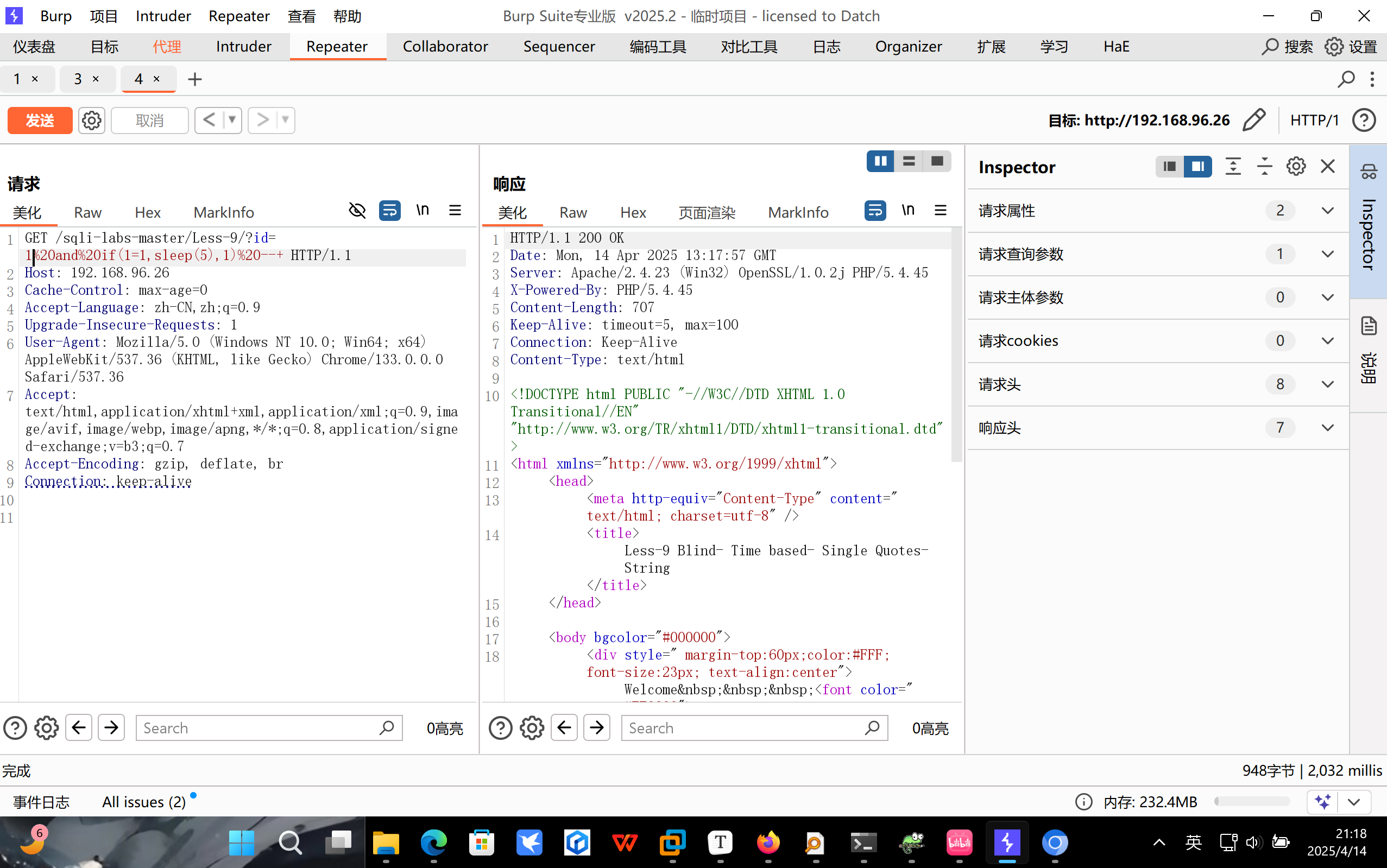Switch request view to Hex tab
1387x868 pixels.
pyautogui.click(x=148, y=212)
